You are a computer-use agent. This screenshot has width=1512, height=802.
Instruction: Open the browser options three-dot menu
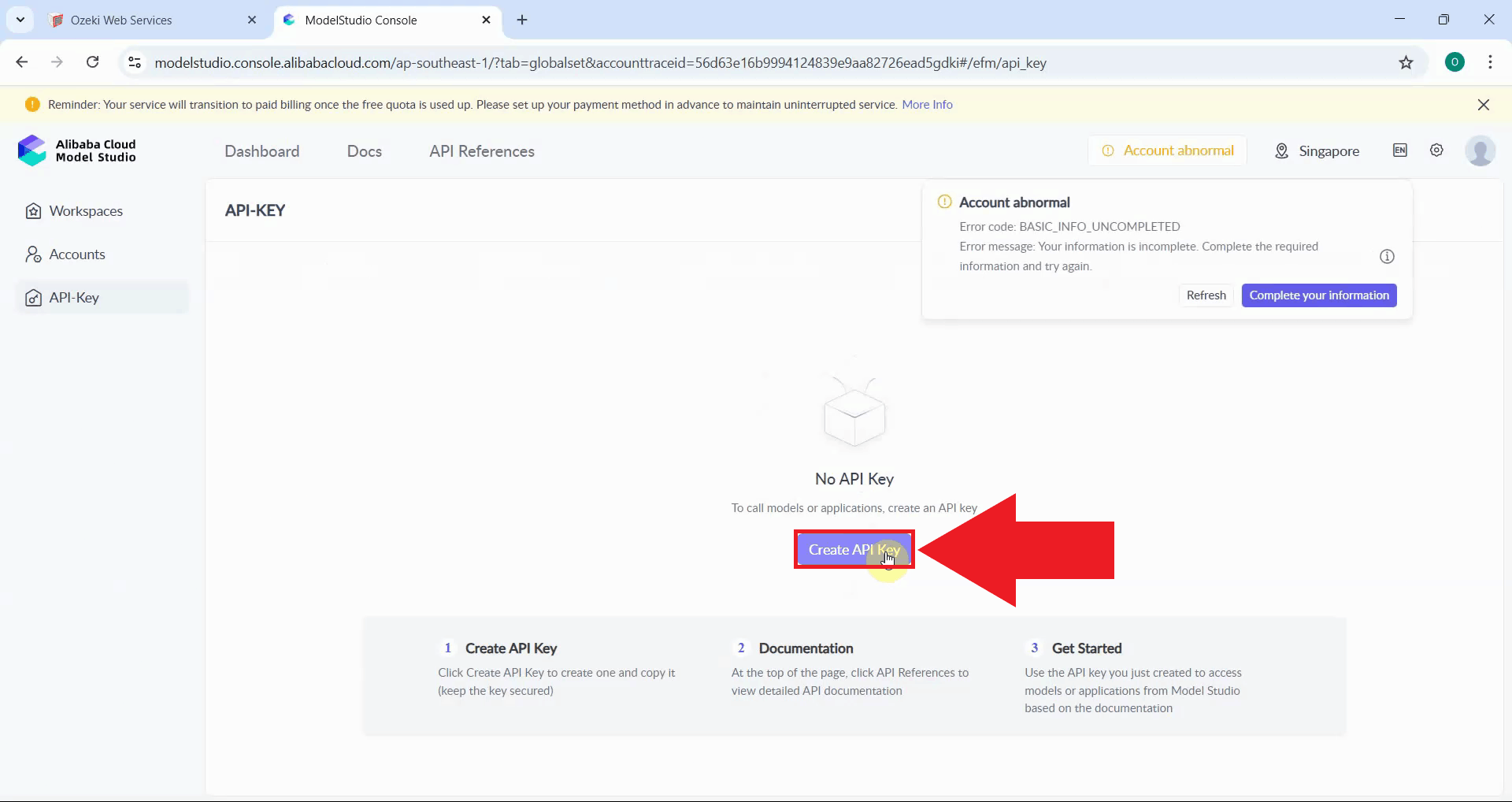pyautogui.click(x=1491, y=63)
